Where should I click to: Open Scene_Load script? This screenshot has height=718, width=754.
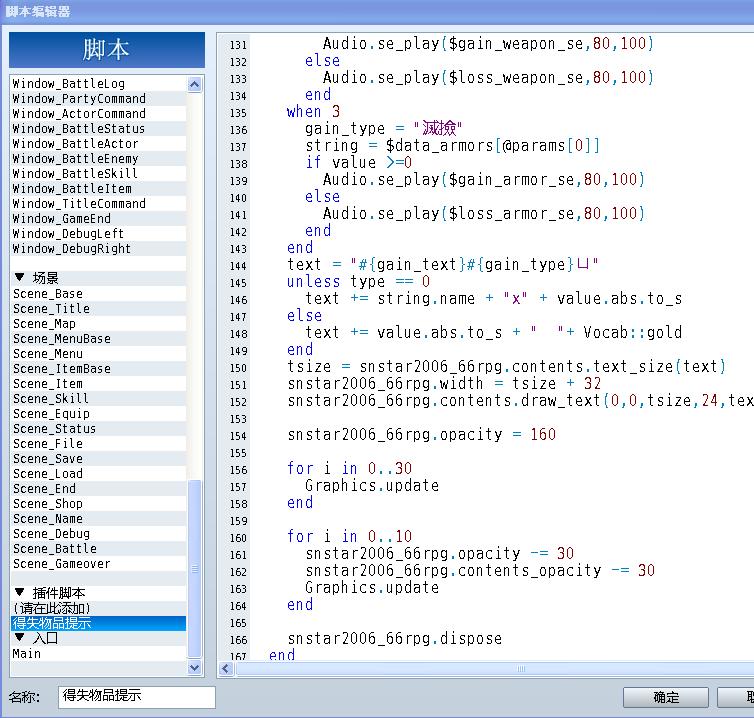[x=98, y=473]
